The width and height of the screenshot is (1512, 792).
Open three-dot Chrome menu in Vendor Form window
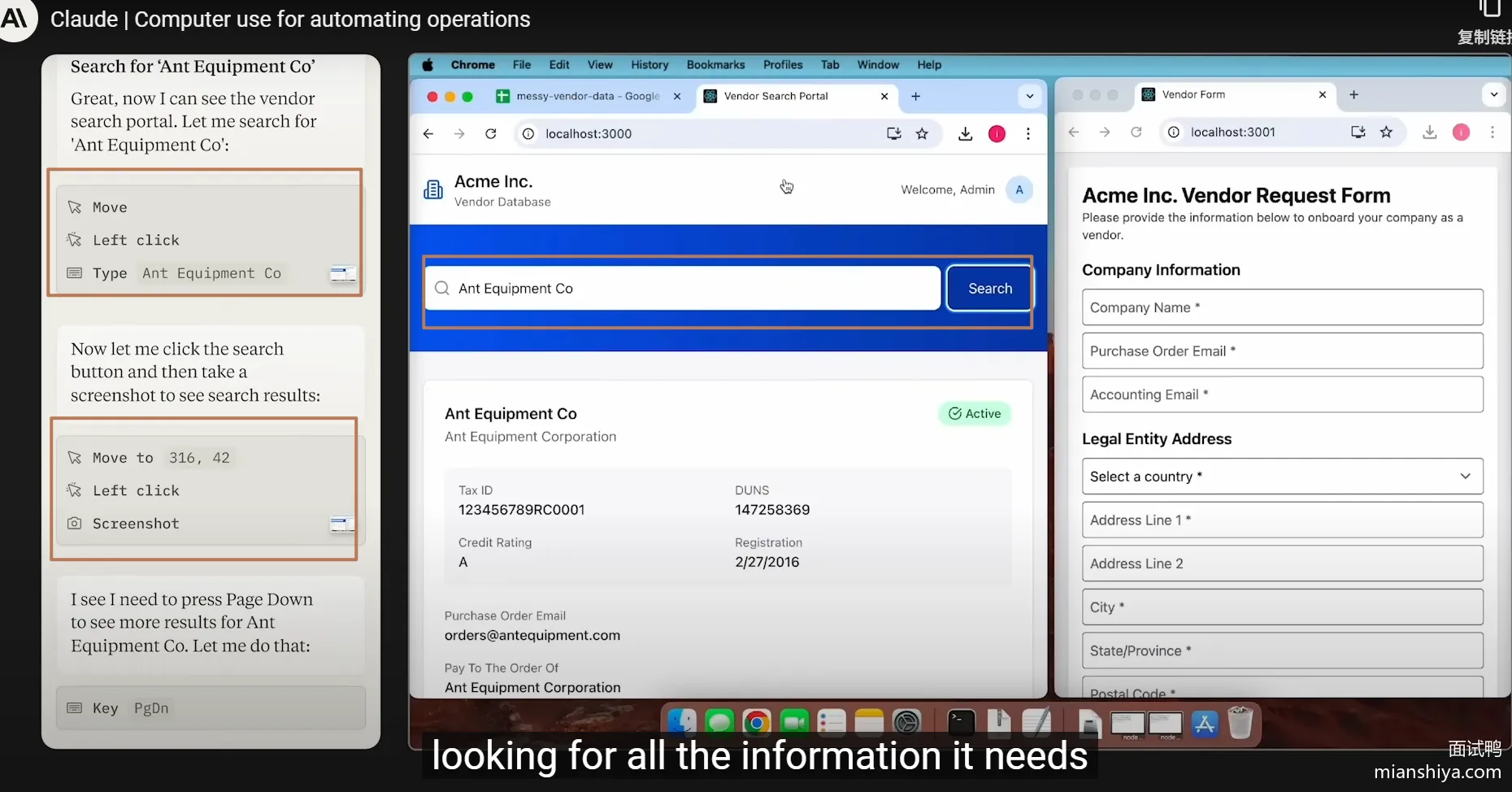[x=1492, y=133]
